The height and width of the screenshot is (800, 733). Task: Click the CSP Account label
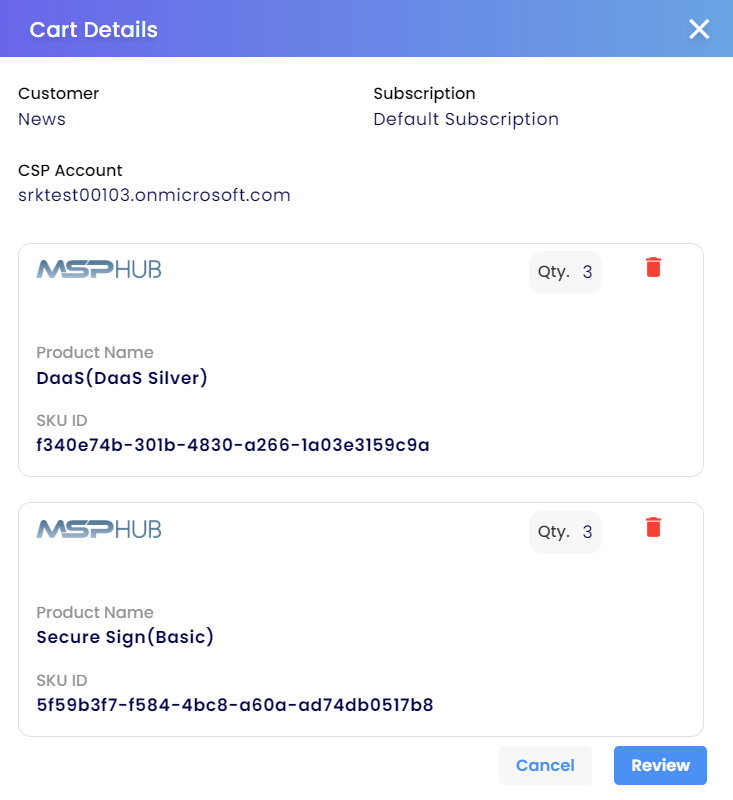pos(70,170)
